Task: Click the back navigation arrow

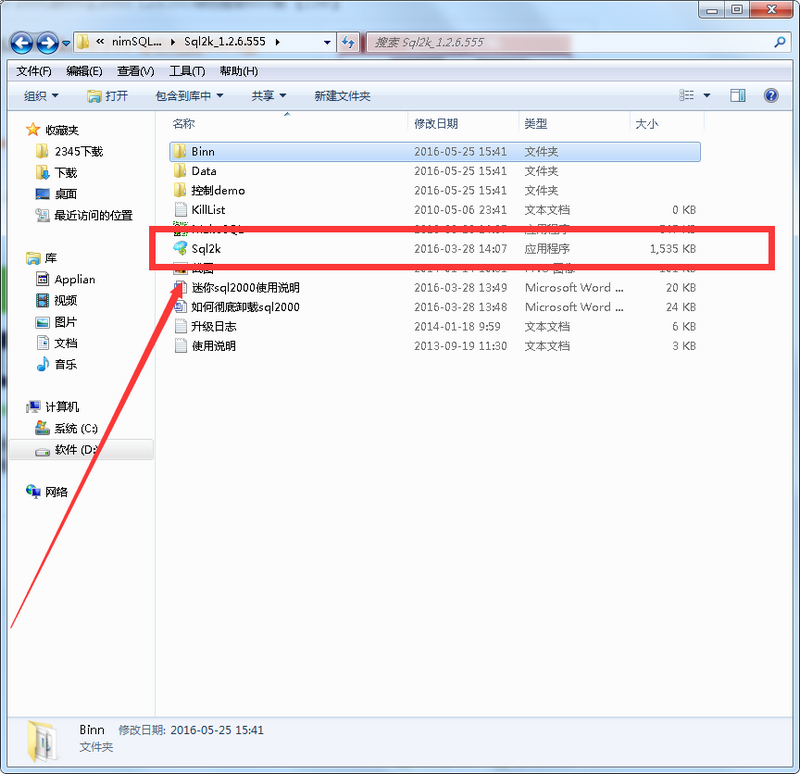Action: 21,42
